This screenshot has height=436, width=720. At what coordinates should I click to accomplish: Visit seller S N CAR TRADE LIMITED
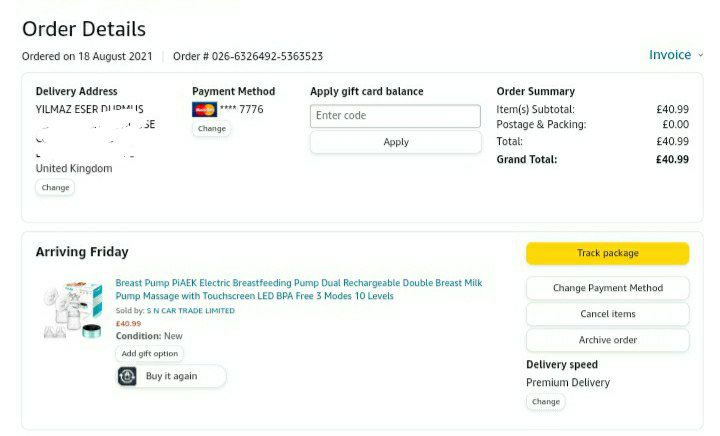[x=191, y=311]
